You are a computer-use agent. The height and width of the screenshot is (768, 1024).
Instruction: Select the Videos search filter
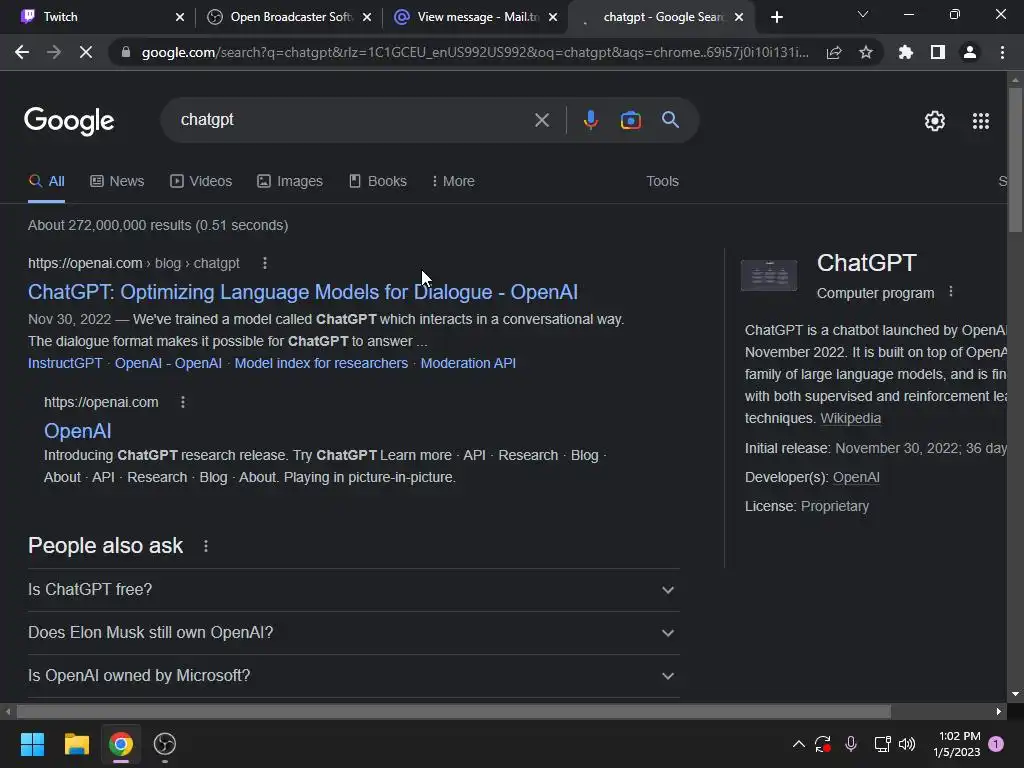(x=201, y=181)
